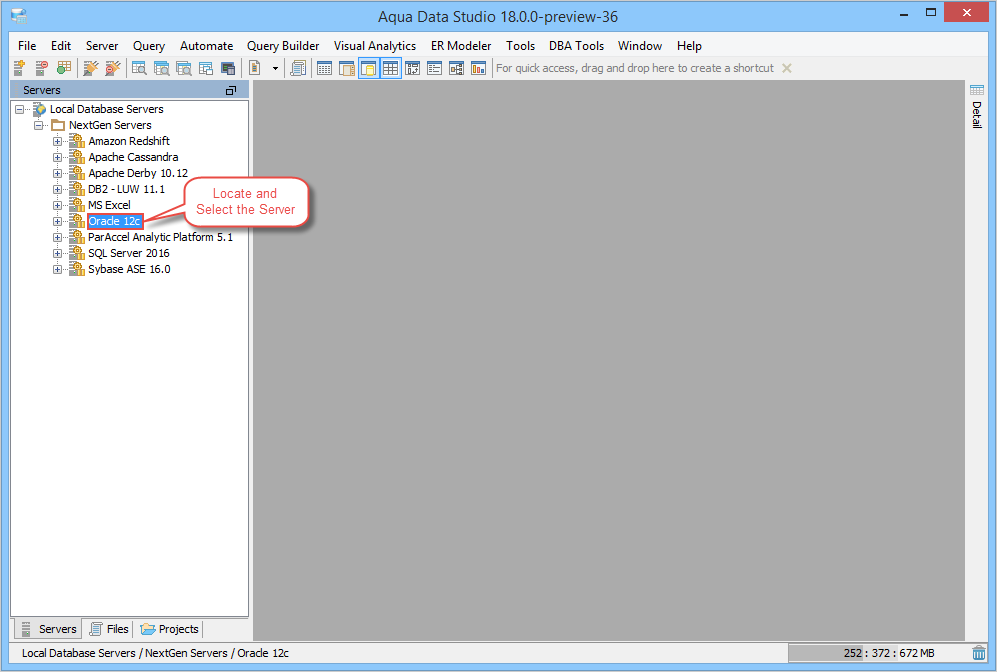Open the Edit menu
This screenshot has height=672, width=997.
pyautogui.click(x=61, y=46)
